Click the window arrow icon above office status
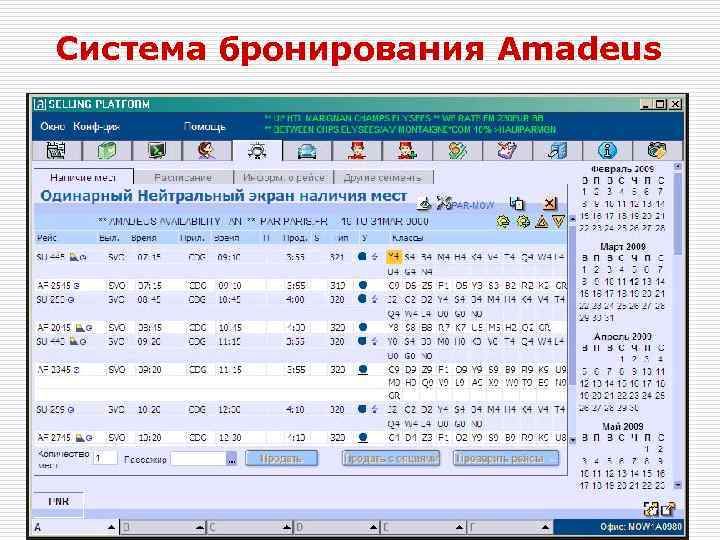The height and width of the screenshot is (540, 720). [668, 508]
